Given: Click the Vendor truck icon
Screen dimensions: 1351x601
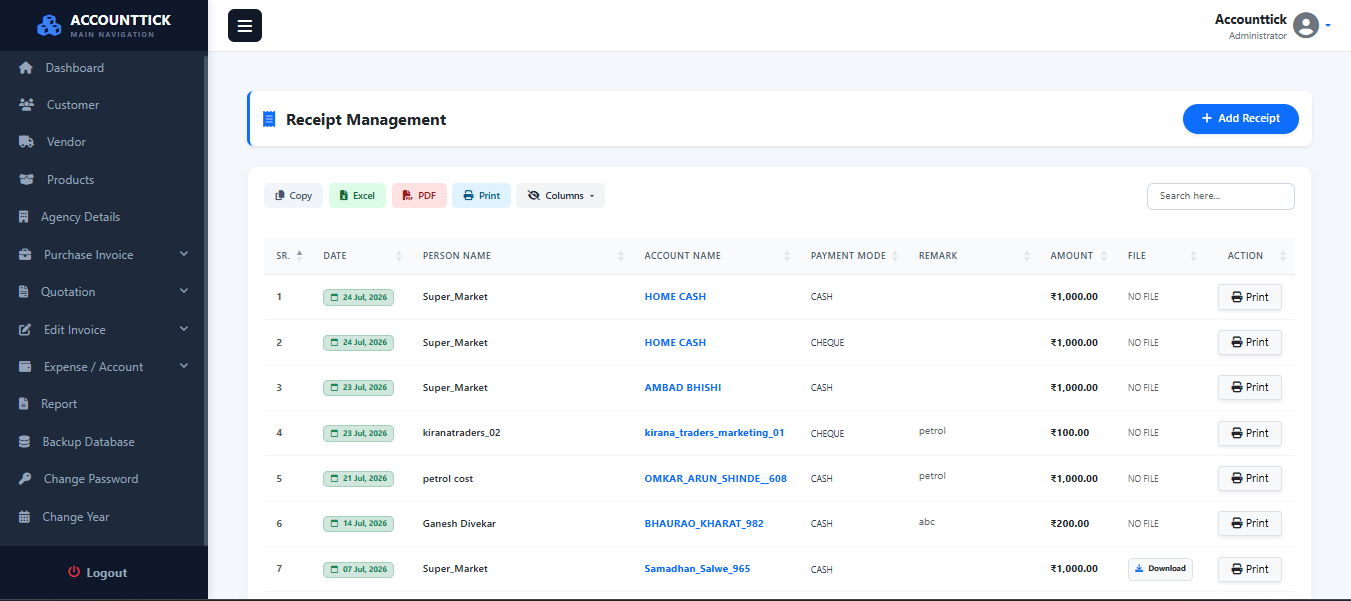Looking at the screenshot, I should [x=27, y=142].
